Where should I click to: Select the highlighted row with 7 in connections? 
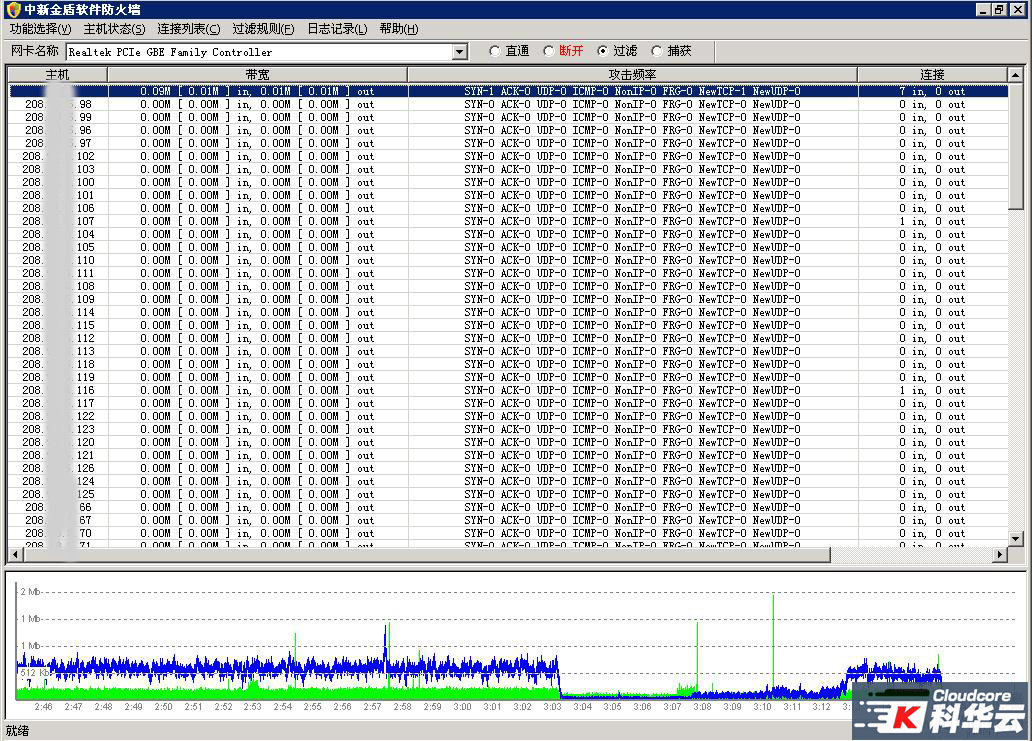pyautogui.click(x=508, y=91)
